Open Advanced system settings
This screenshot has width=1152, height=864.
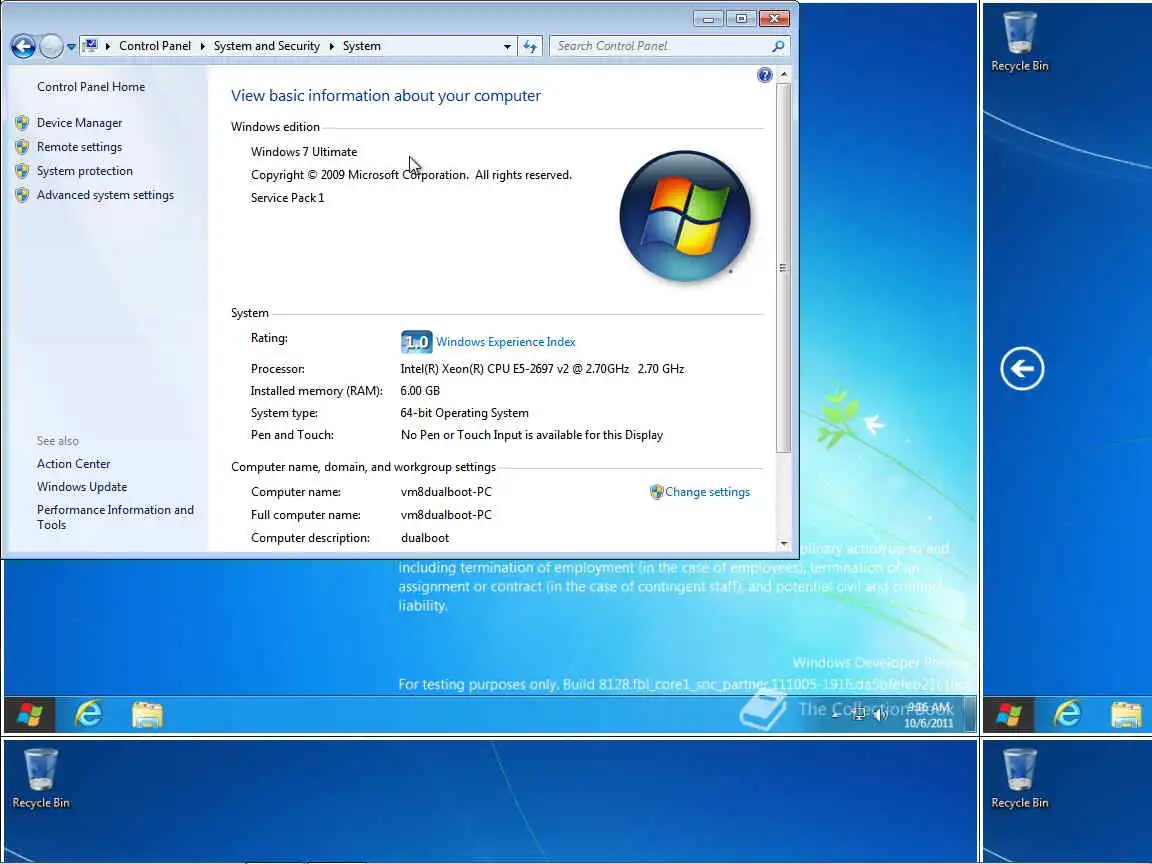coord(105,195)
